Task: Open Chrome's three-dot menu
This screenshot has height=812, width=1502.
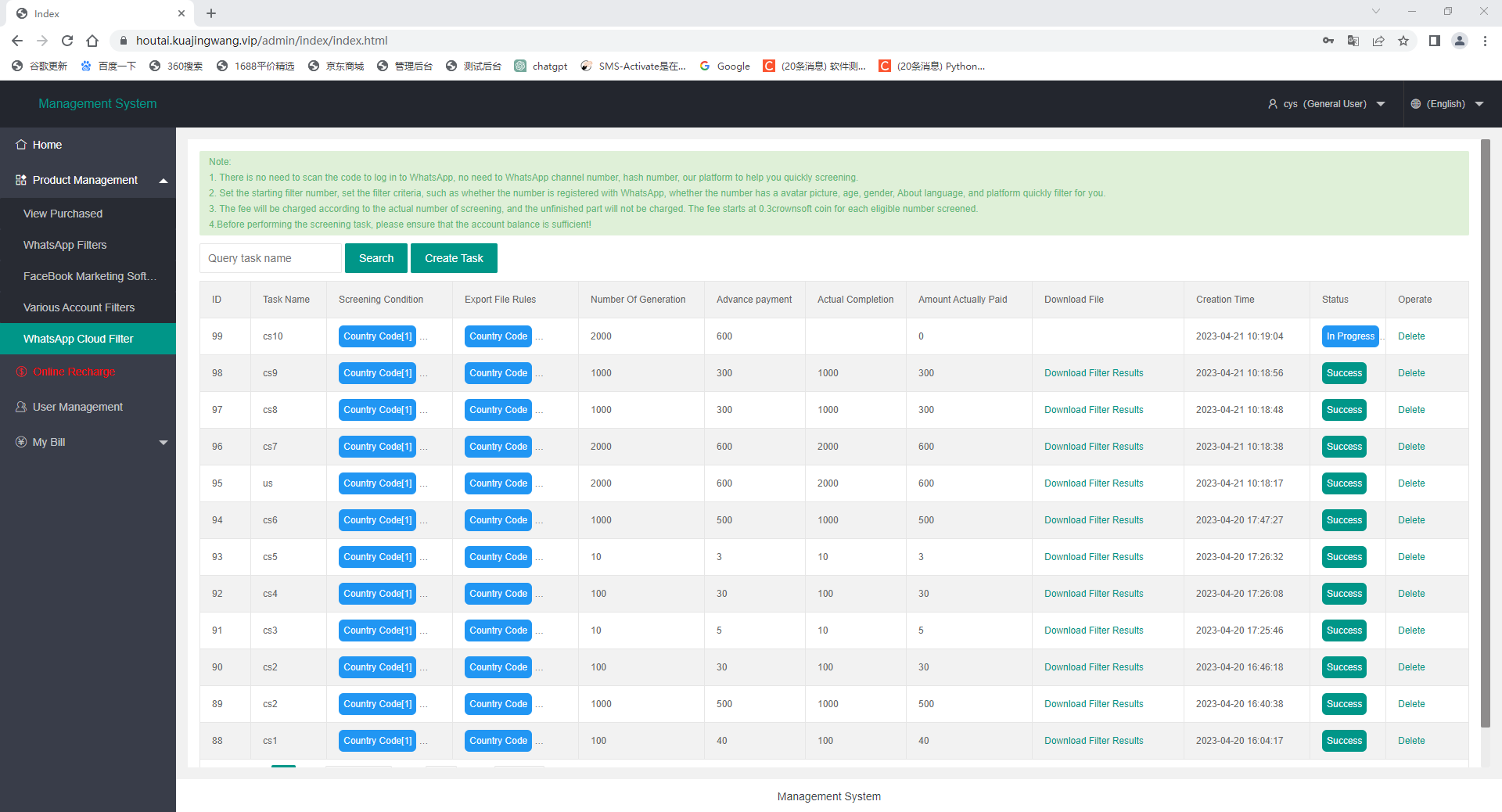Action: 1485,41
